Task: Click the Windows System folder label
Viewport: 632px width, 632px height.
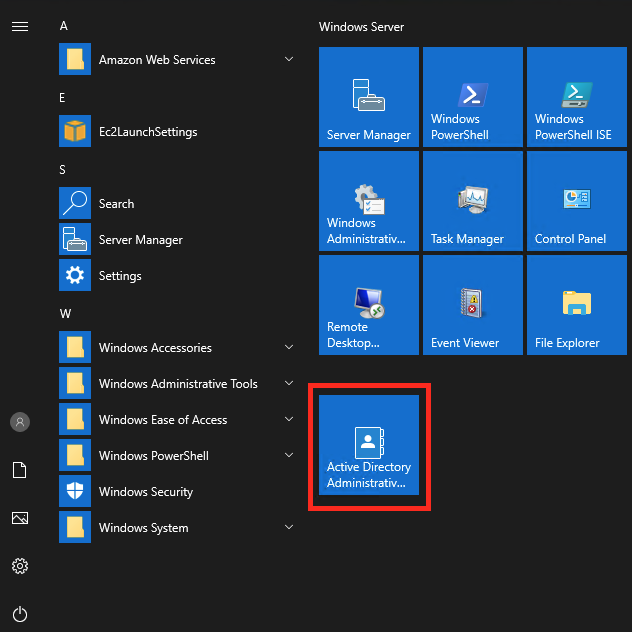Action: [x=143, y=528]
